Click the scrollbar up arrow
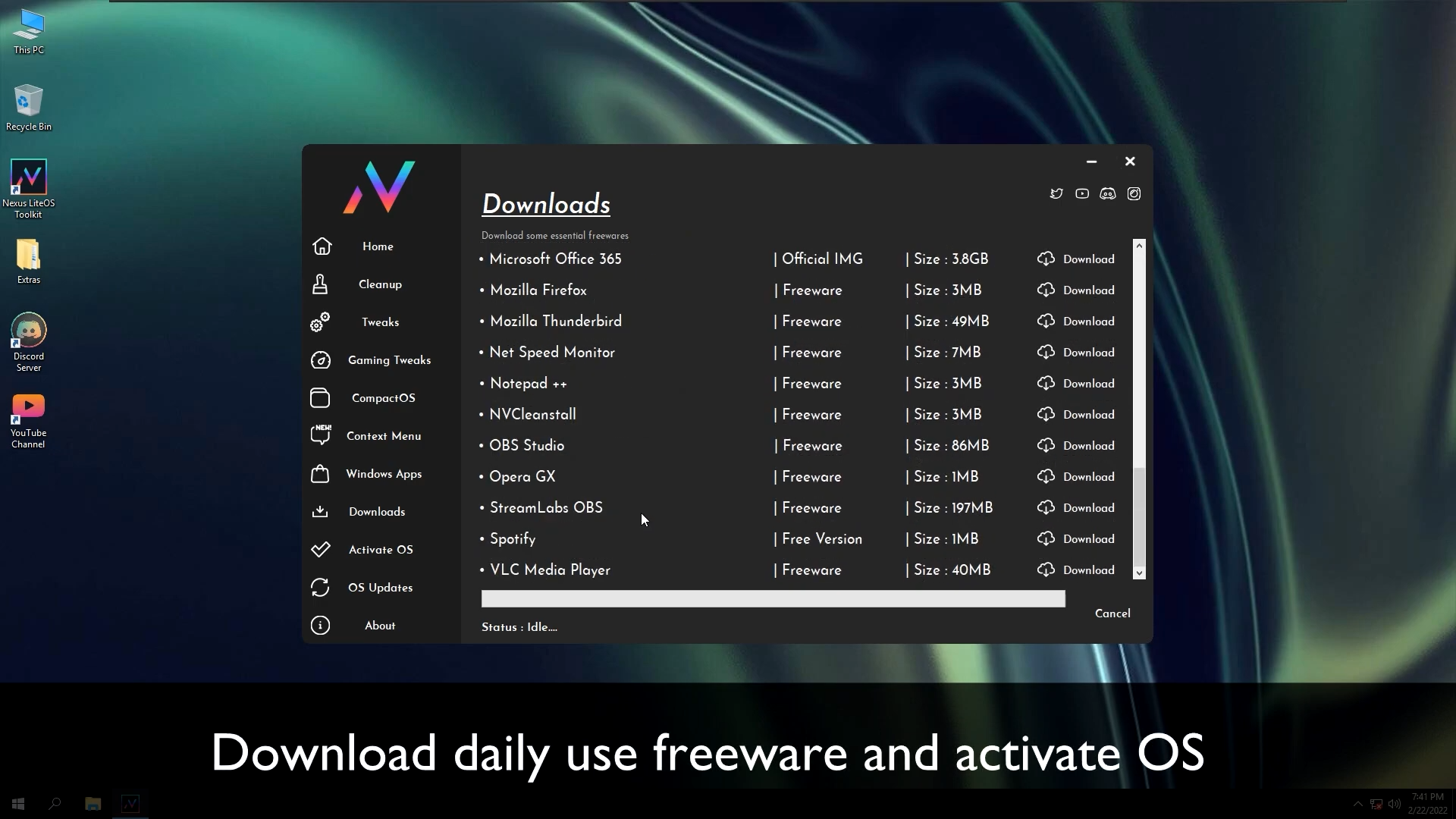1456x819 pixels. pyautogui.click(x=1139, y=246)
